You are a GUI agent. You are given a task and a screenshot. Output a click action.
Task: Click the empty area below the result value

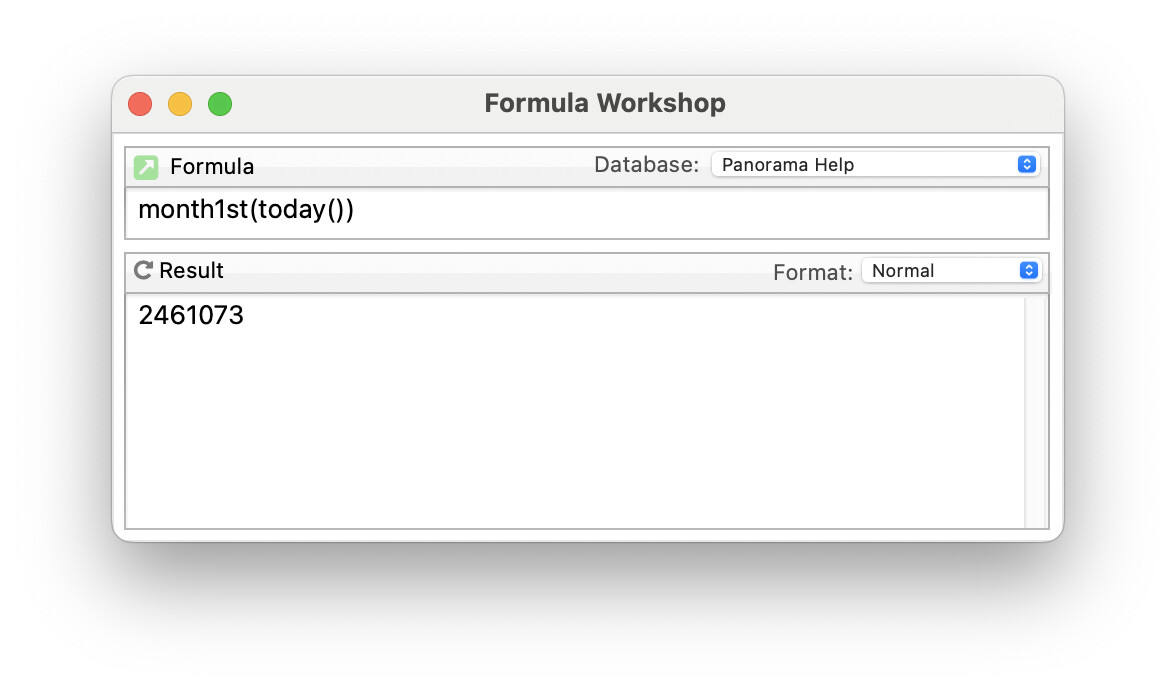tap(570, 430)
